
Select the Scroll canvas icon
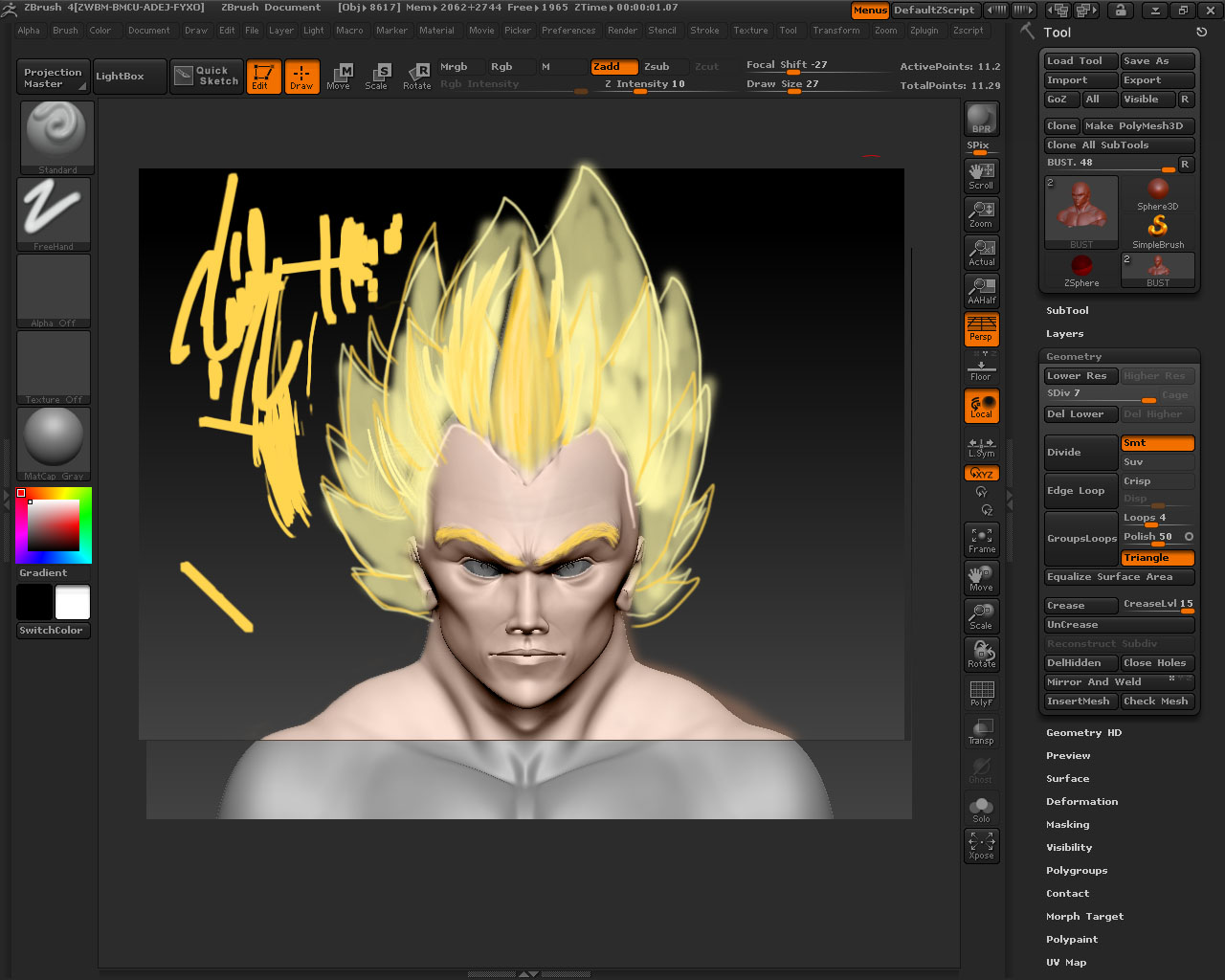pos(981,175)
